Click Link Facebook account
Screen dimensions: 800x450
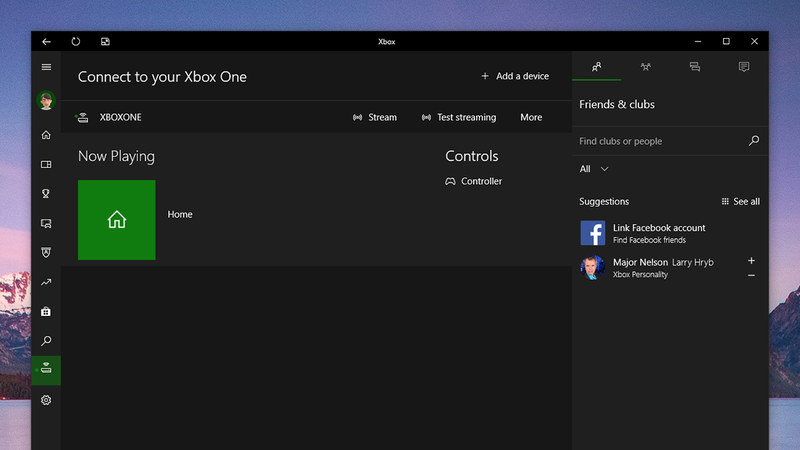click(659, 228)
